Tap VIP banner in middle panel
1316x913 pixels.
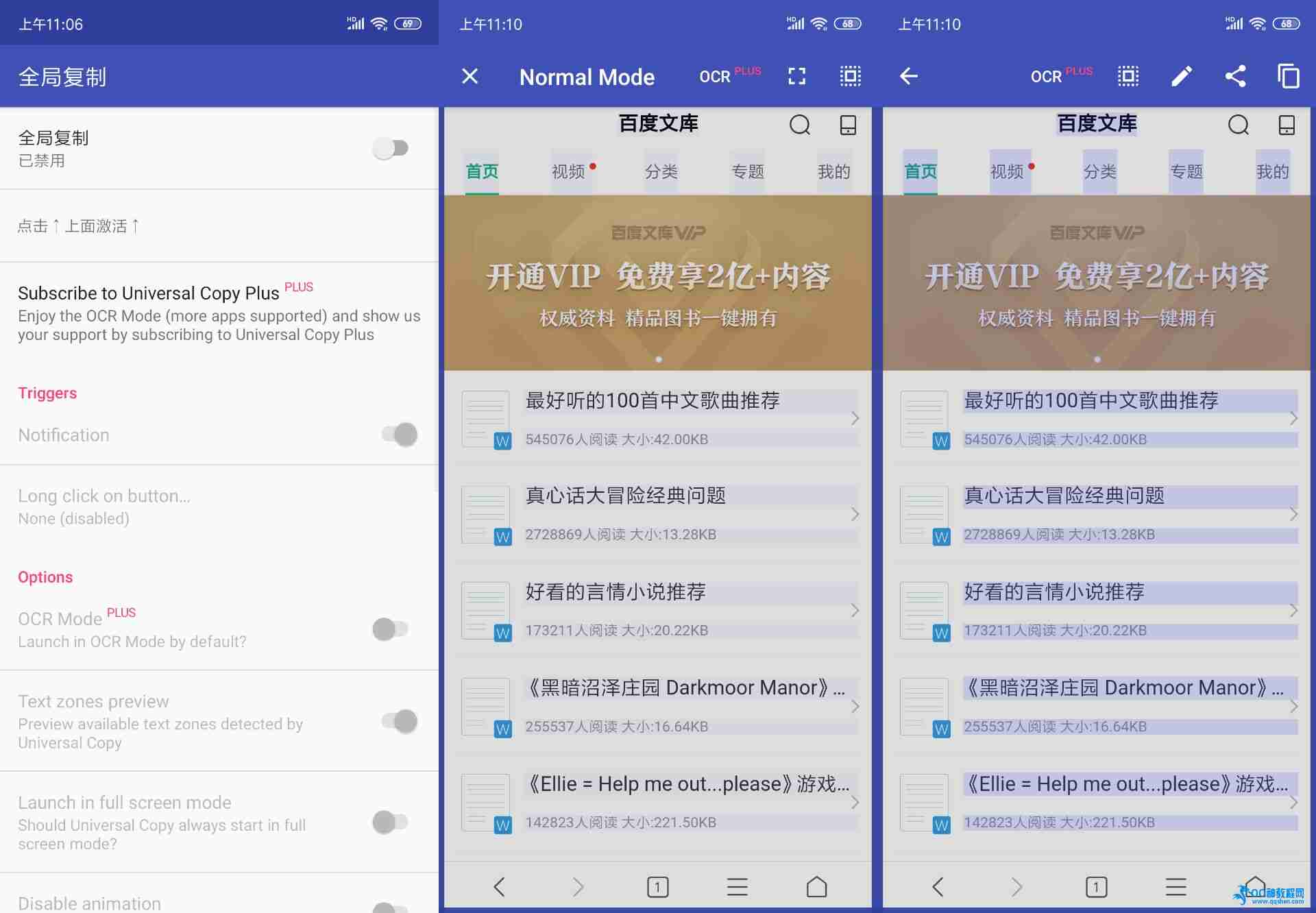click(658, 283)
